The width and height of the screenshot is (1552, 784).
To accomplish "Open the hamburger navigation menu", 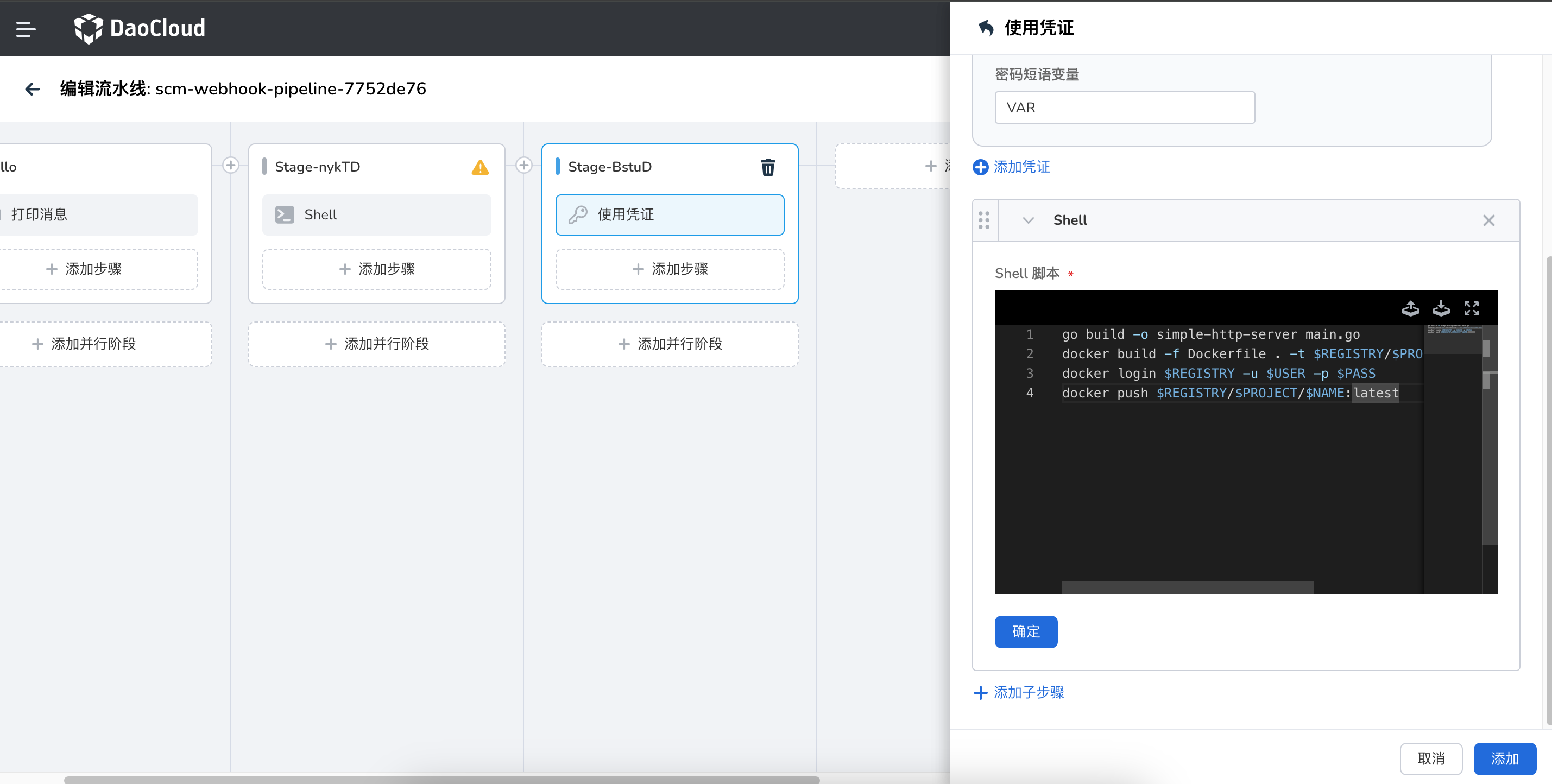I will click(x=26, y=29).
